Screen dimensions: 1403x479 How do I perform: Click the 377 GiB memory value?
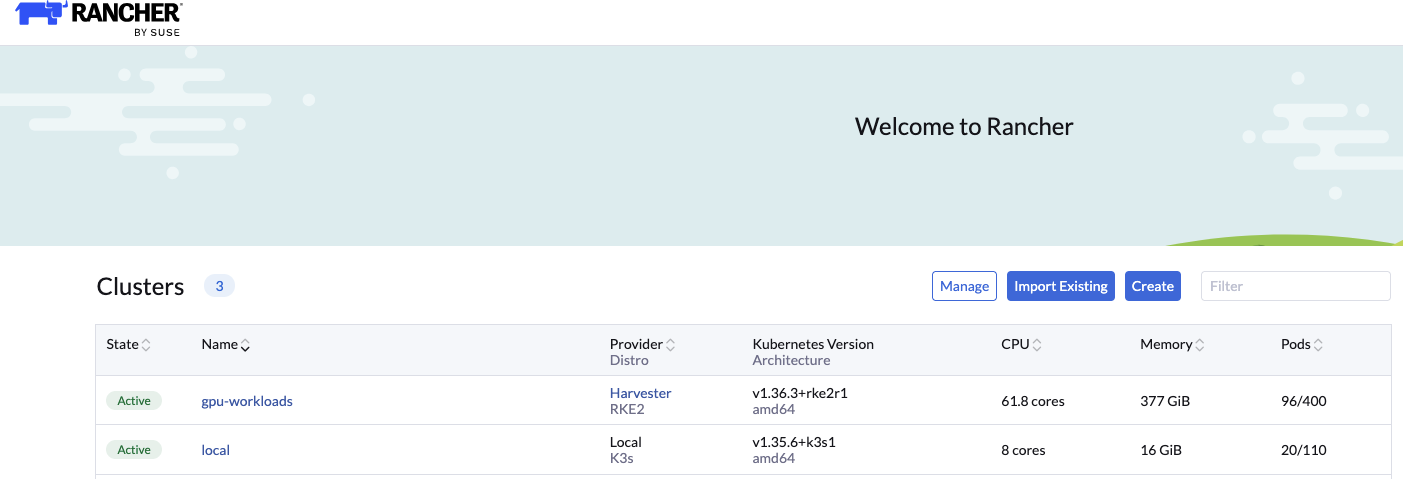pos(1165,401)
